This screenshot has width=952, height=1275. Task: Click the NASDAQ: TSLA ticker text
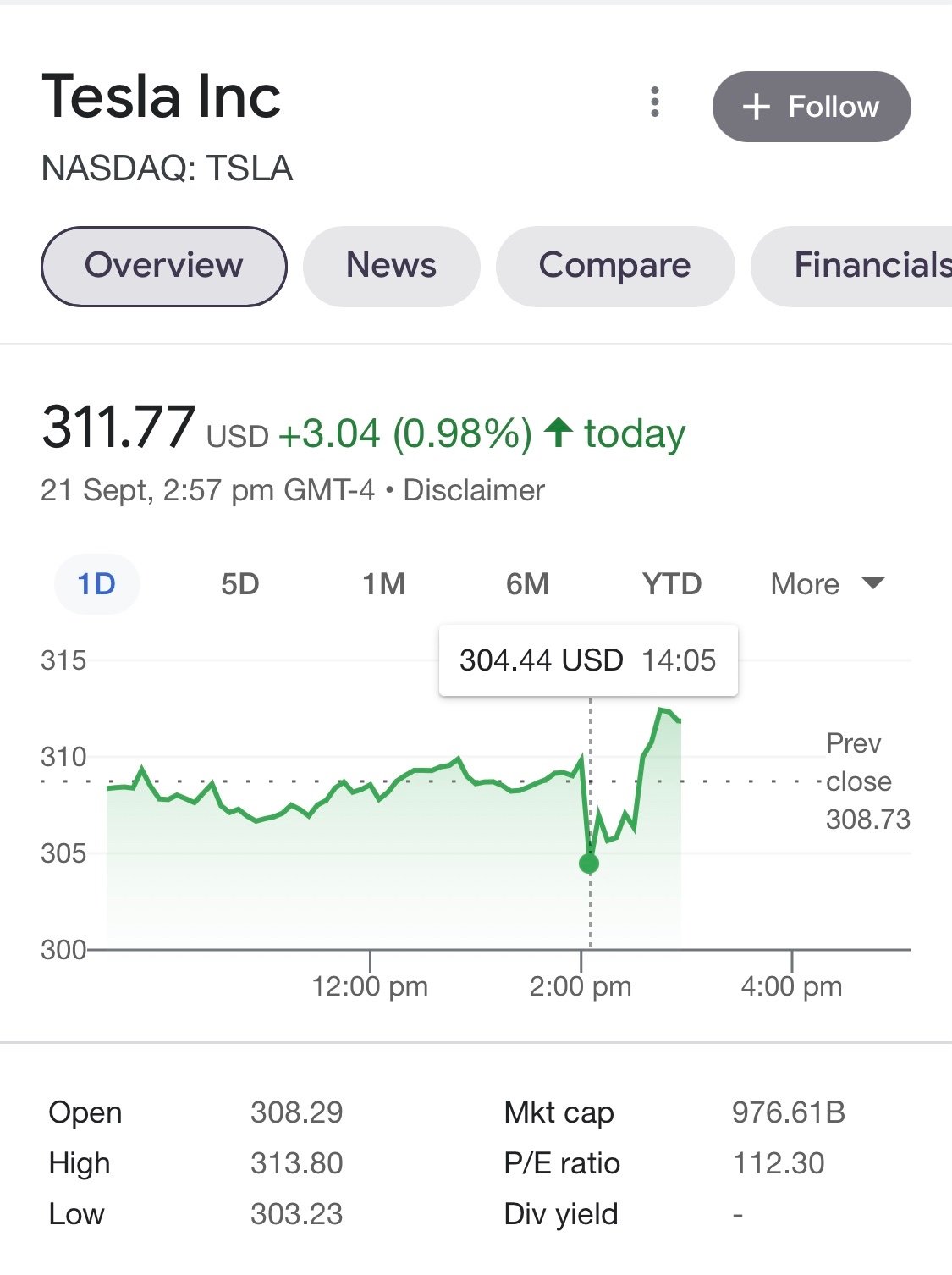[167, 168]
